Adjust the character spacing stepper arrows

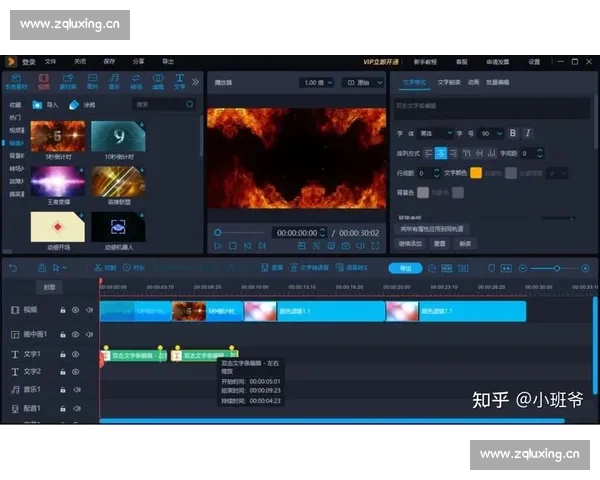(540, 153)
